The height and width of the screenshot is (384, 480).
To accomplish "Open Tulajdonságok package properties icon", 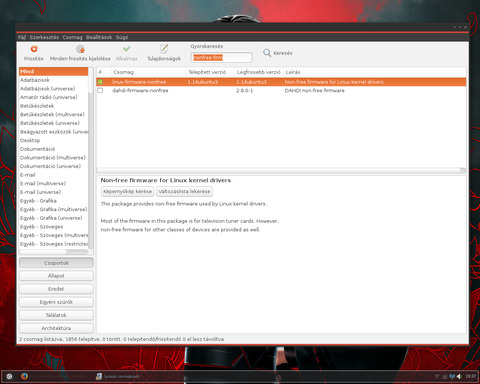I will (164, 49).
